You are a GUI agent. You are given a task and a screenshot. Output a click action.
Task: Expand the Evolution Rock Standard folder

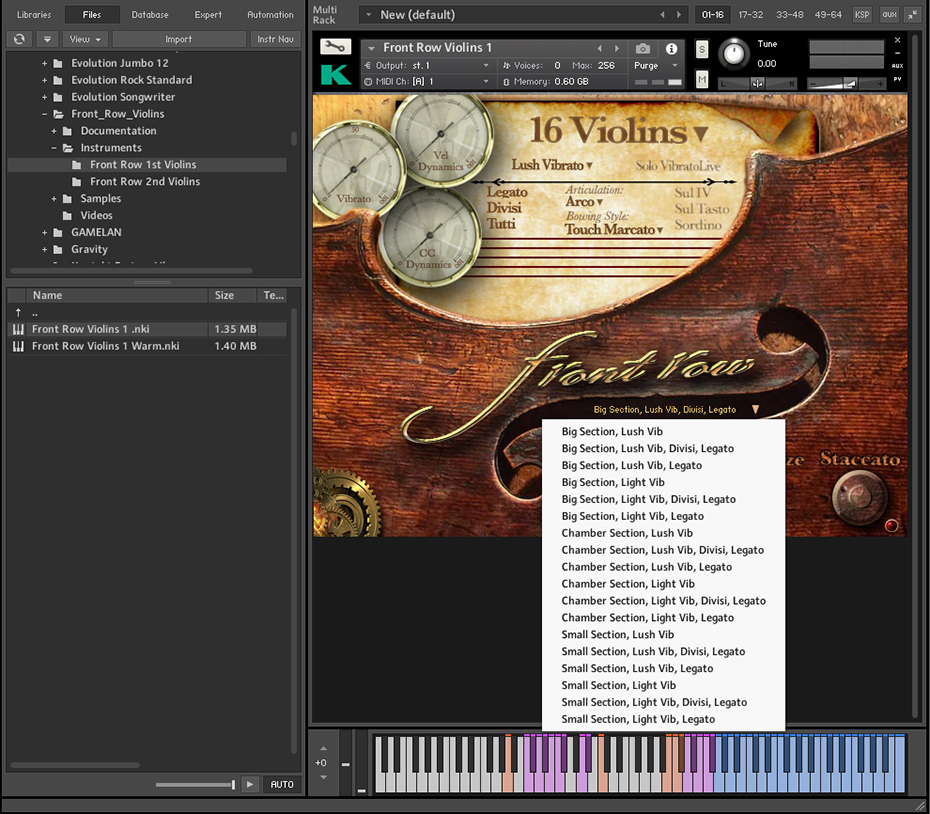coord(44,80)
